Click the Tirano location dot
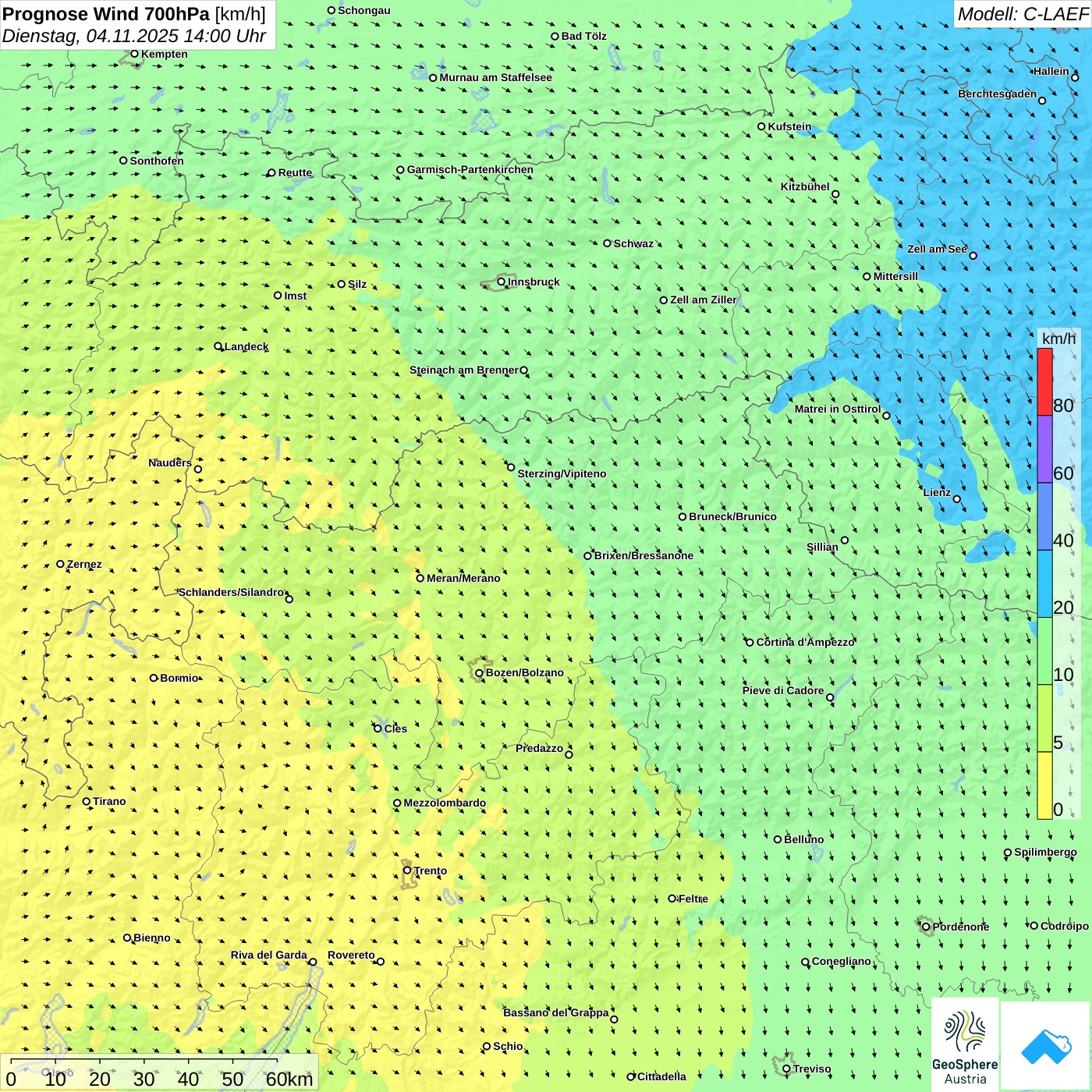The width and height of the screenshot is (1092, 1092). coord(87,801)
